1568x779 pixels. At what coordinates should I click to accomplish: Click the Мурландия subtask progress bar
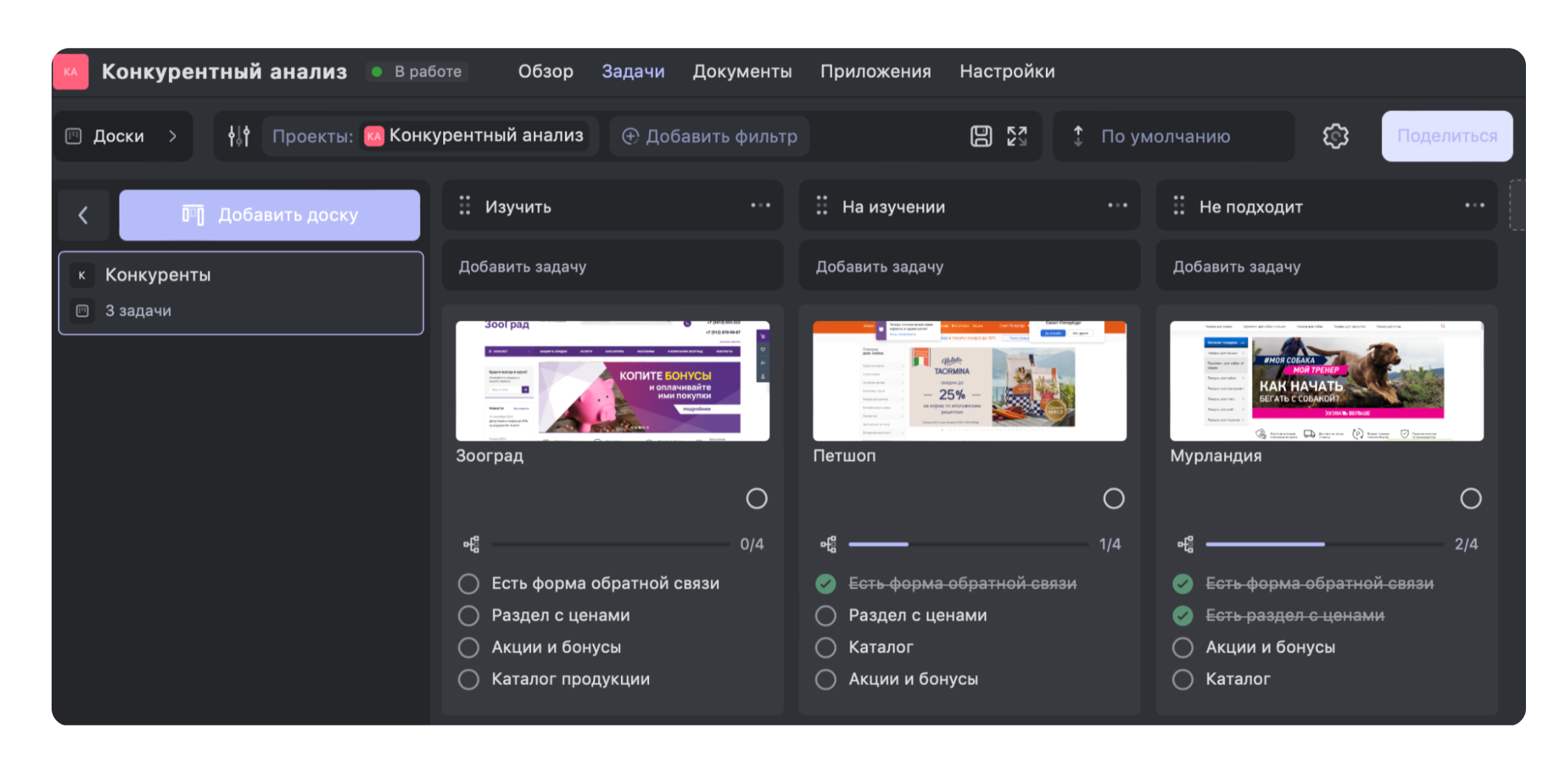click(x=1324, y=544)
